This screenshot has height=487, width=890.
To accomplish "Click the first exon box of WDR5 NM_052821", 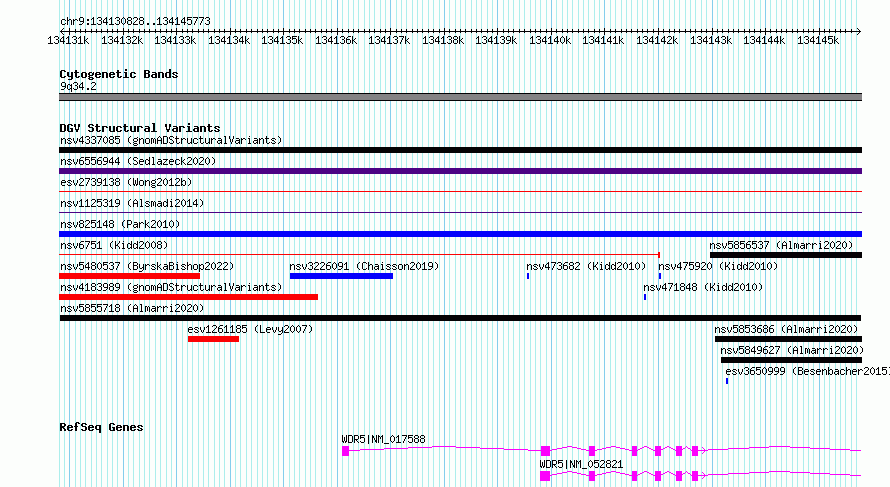I will tap(545, 476).
